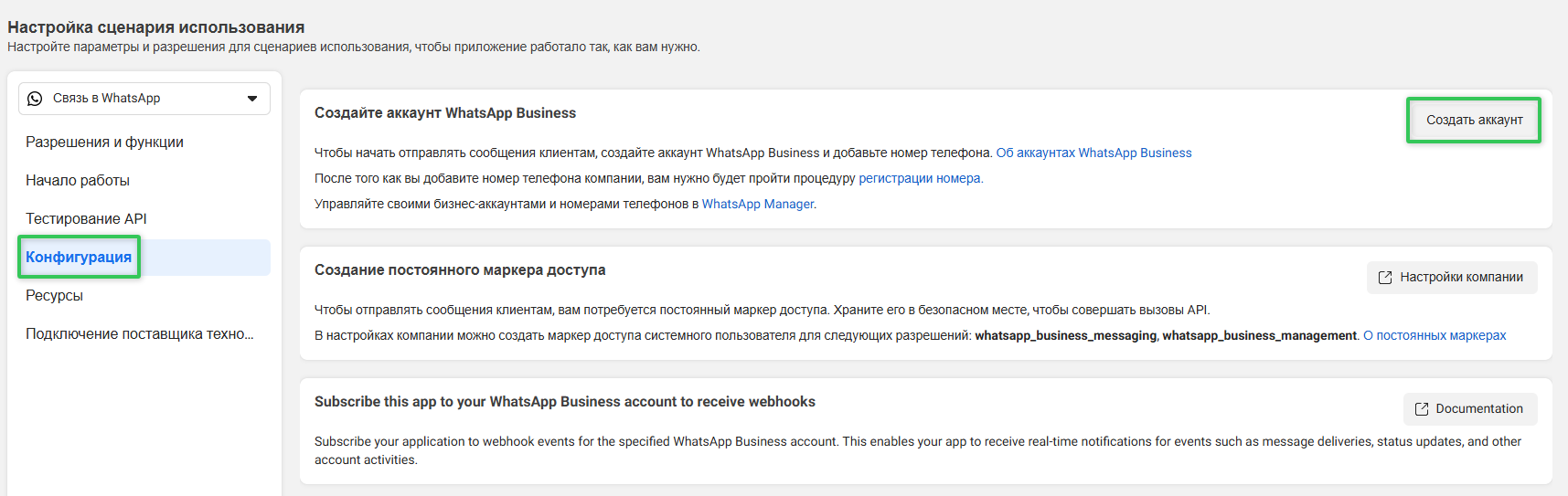
Task: Click the external-link icon beside Настройки компании
Action: click(x=1385, y=278)
